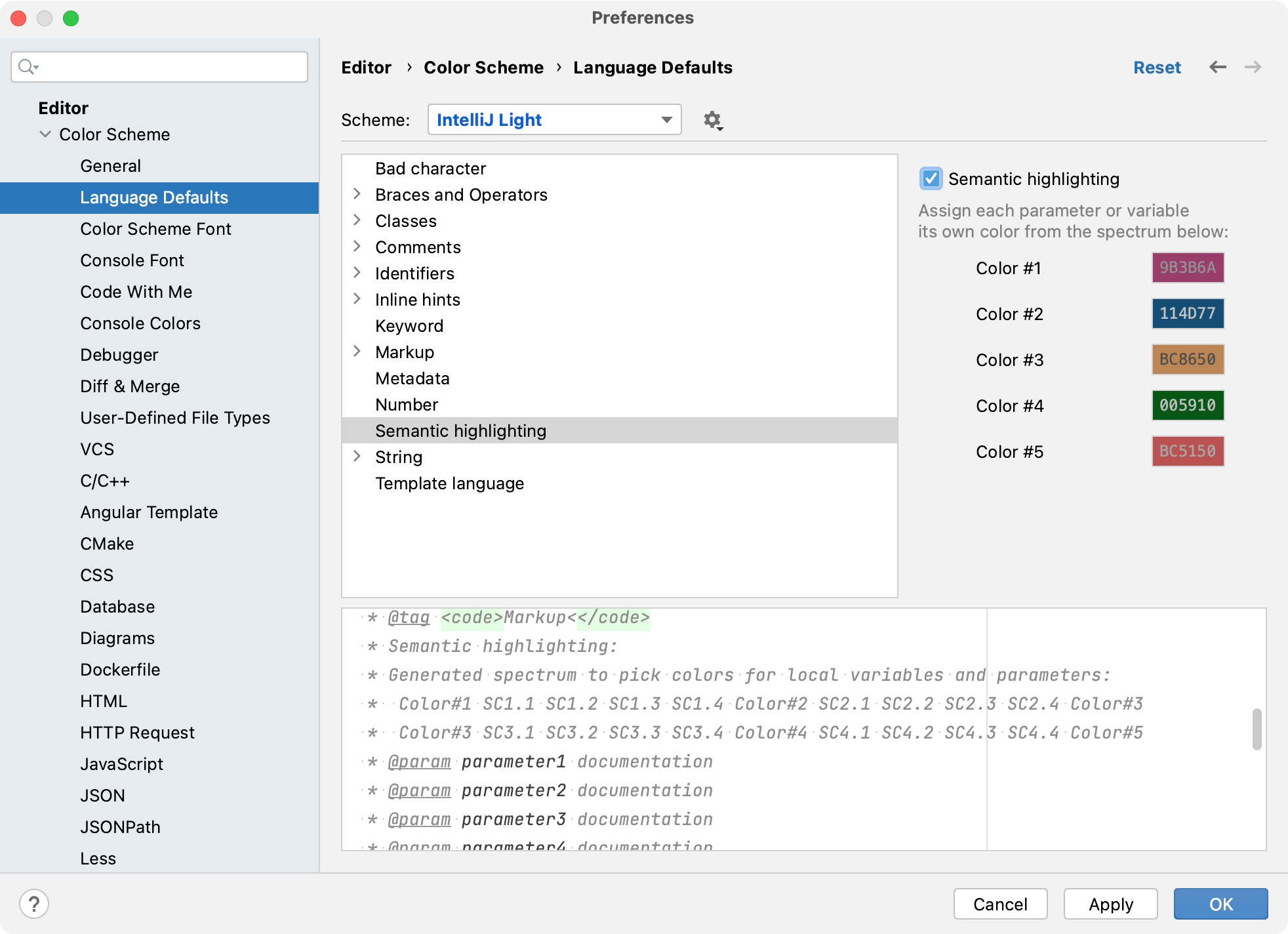Image resolution: width=1288 pixels, height=934 pixels.
Task: Click the Editor breadcrumb
Action: [x=365, y=67]
